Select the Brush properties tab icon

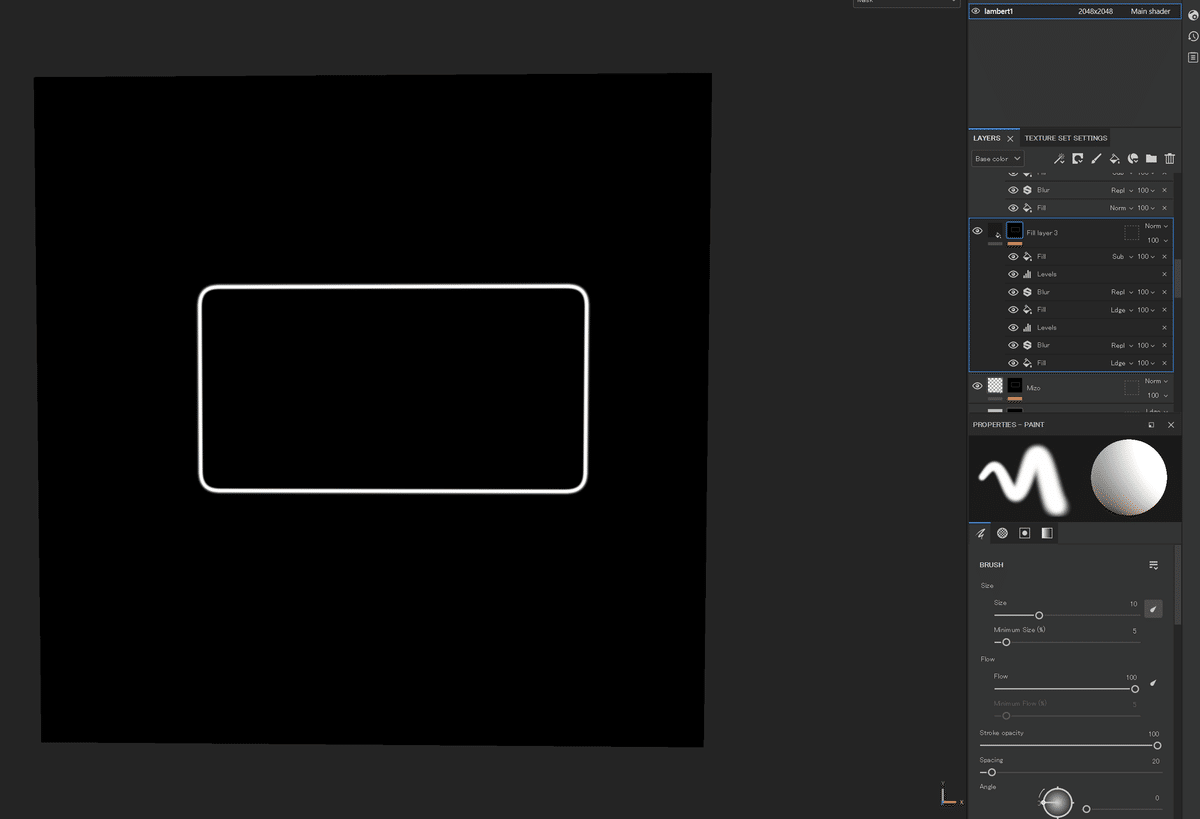point(980,533)
